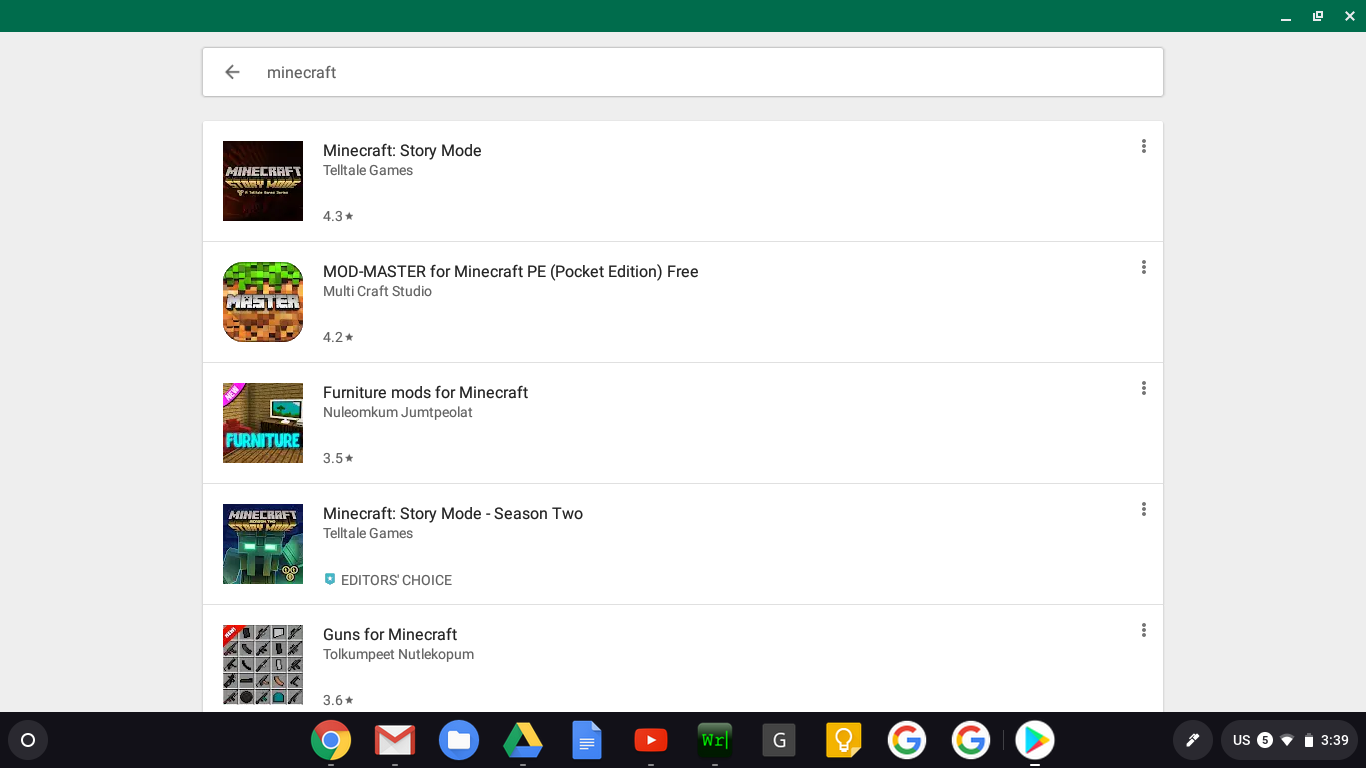The image size is (1366, 768).
Task: Open more options for Story Mode rated 4.3
Action: [x=1143, y=146]
